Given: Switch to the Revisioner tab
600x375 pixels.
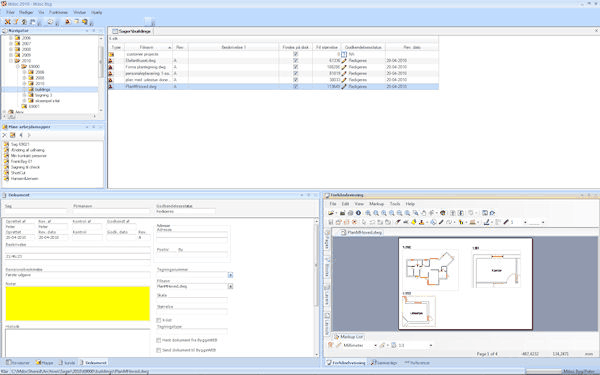Looking at the screenshot, I should pos(17,362).
